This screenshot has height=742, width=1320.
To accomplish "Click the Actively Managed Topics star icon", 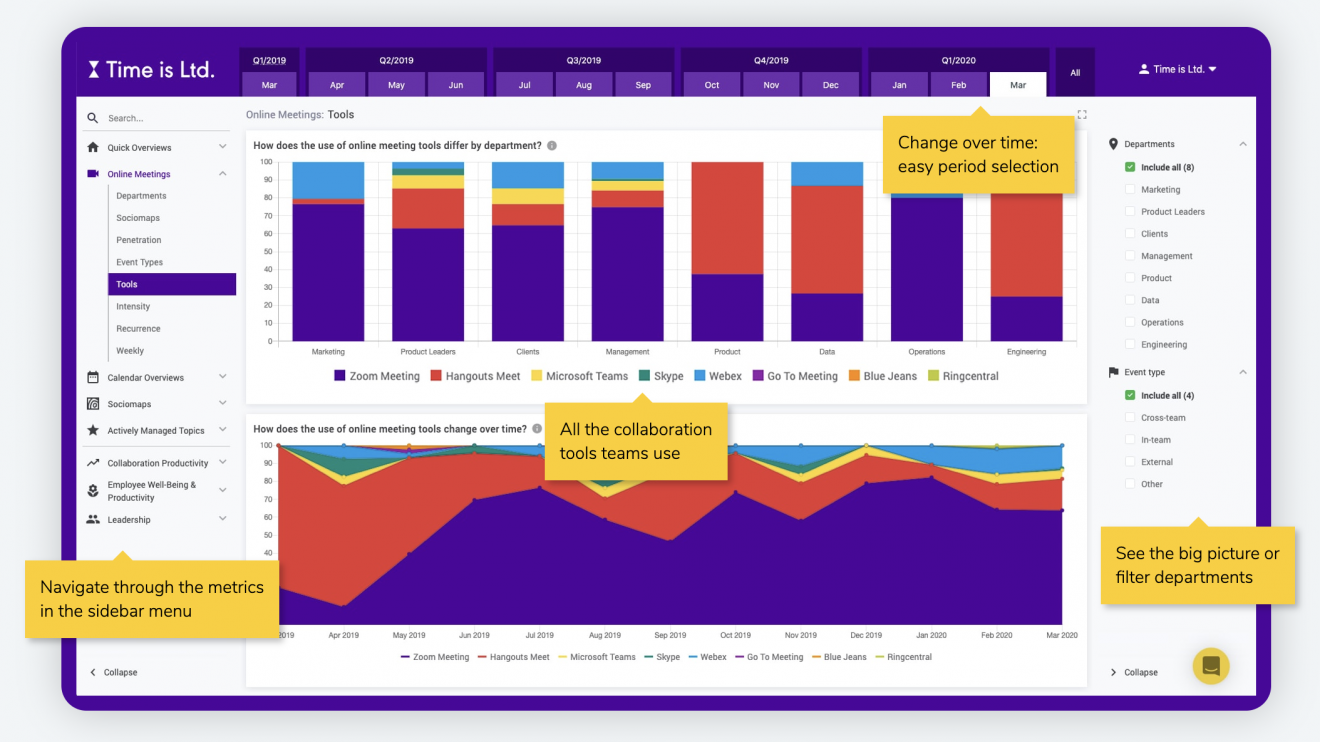I will click(x=93, y=431).
